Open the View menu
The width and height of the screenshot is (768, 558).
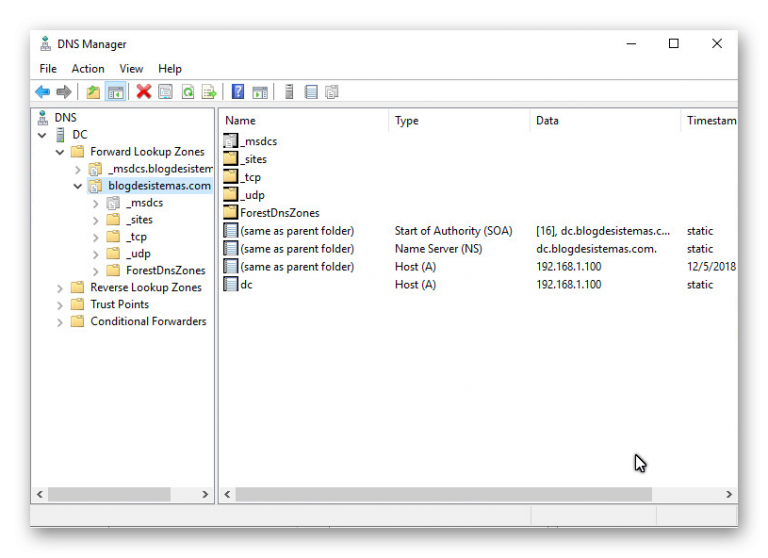(131, 69)
